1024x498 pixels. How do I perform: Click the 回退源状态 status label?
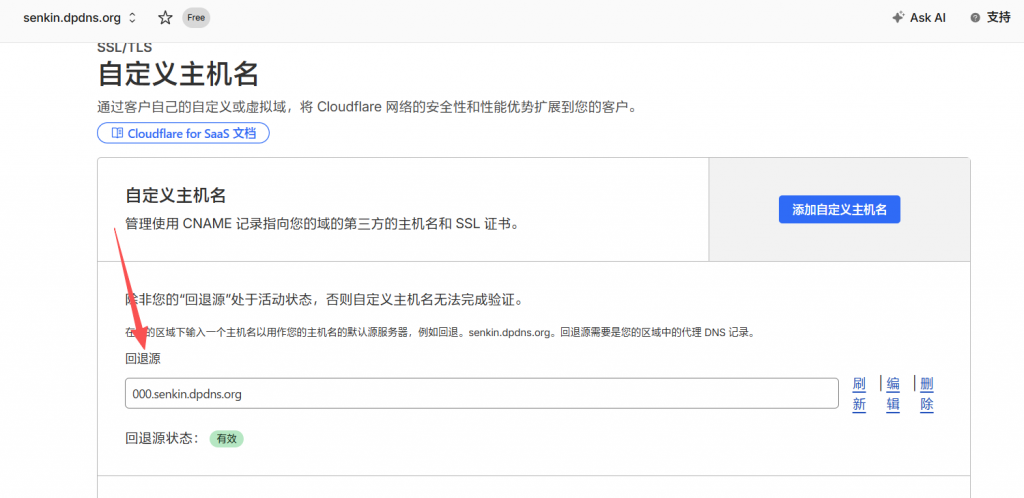(x=162, y=439)
